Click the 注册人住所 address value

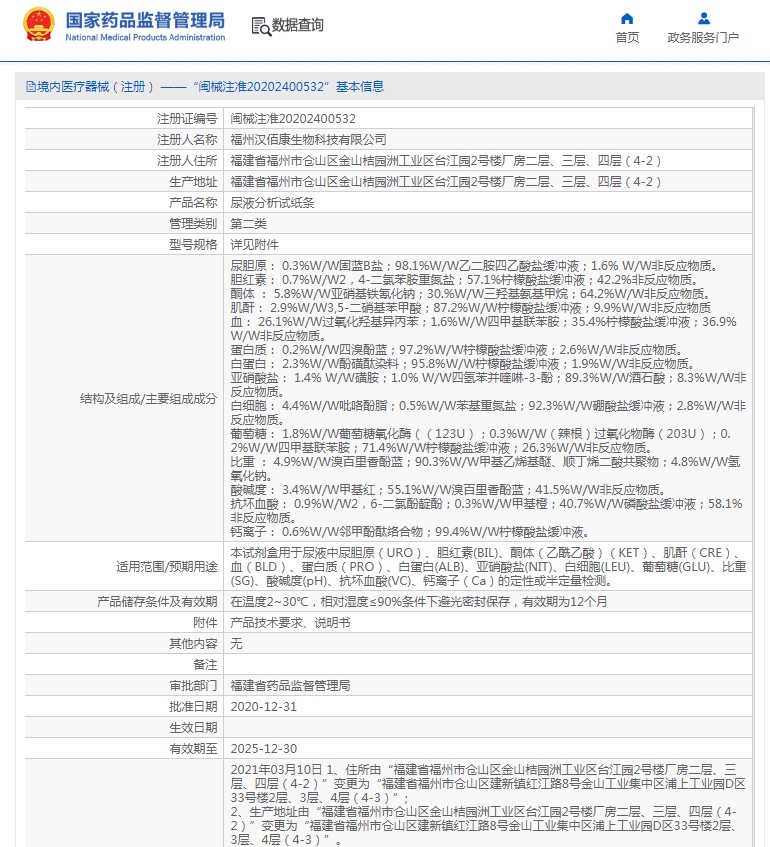coord(446,161)
